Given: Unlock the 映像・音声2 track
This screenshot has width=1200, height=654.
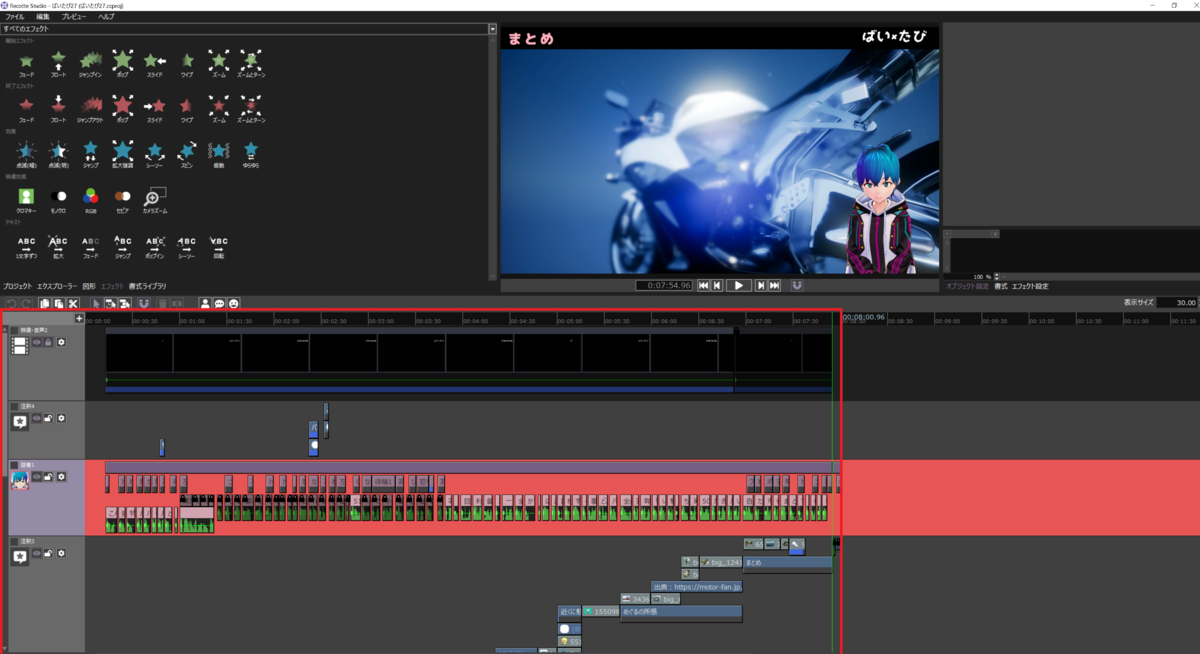Looking at the screenshot, I should (48, 342).
